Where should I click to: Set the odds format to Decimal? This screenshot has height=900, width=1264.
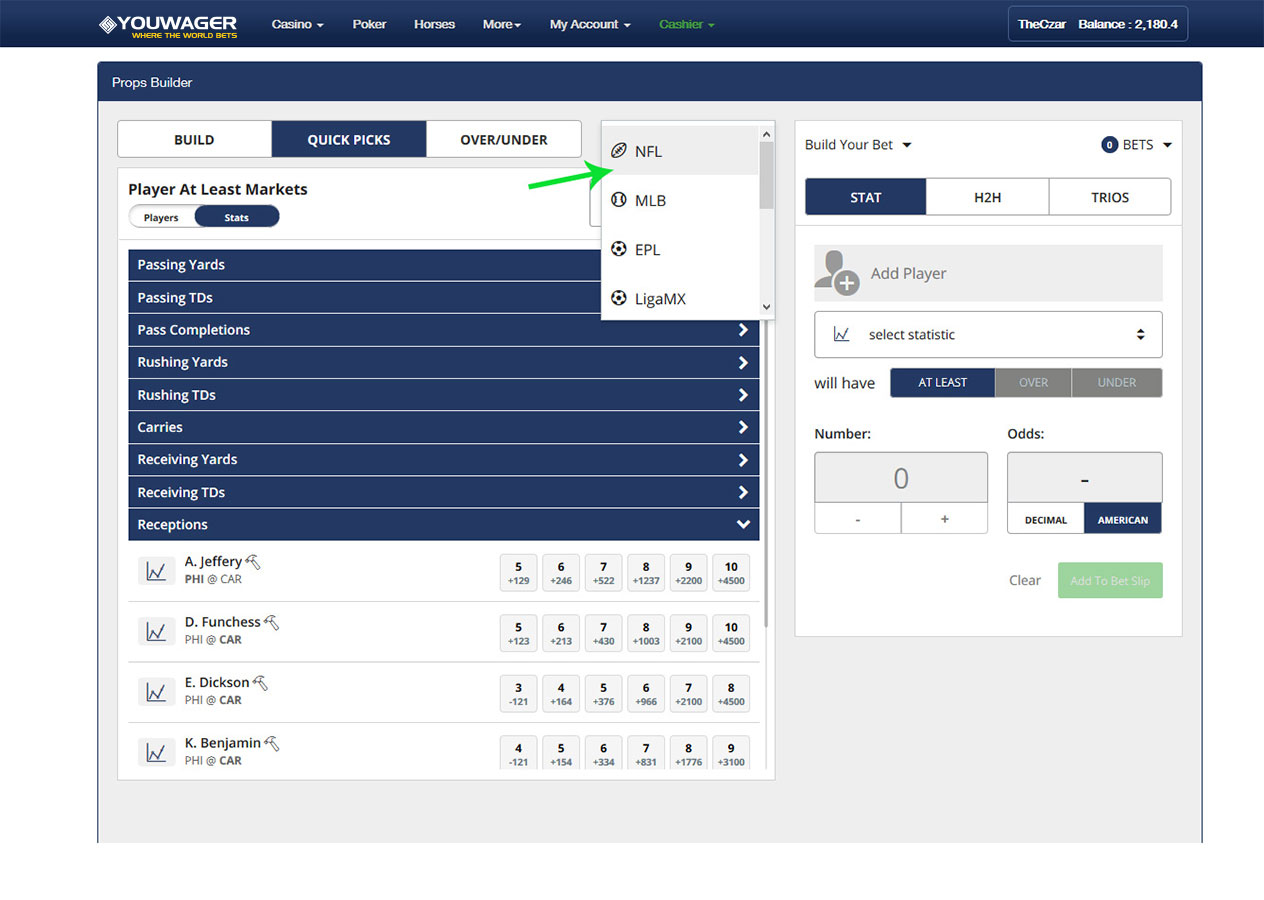click(1046, 520)
